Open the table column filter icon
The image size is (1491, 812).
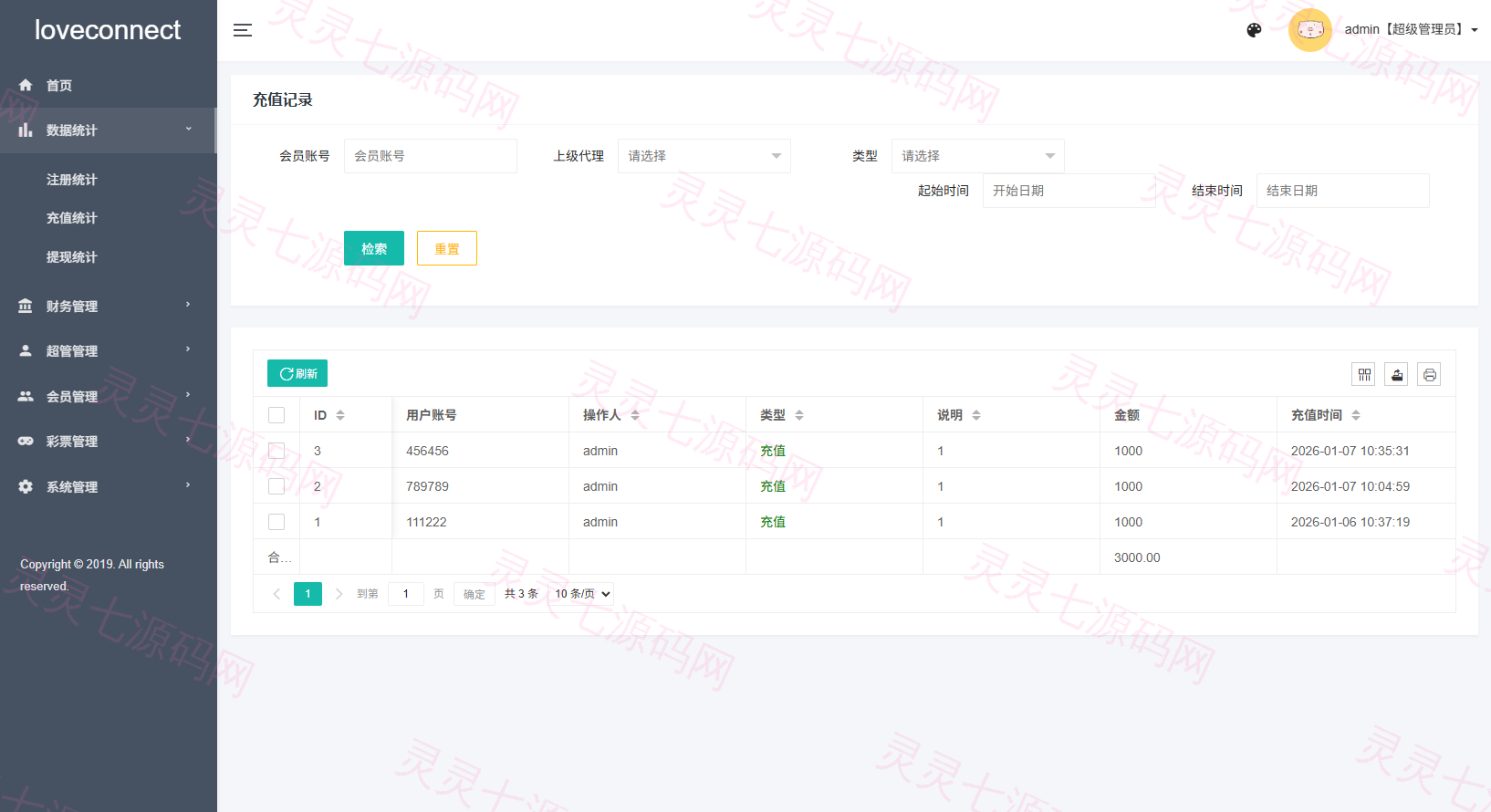1365,374
